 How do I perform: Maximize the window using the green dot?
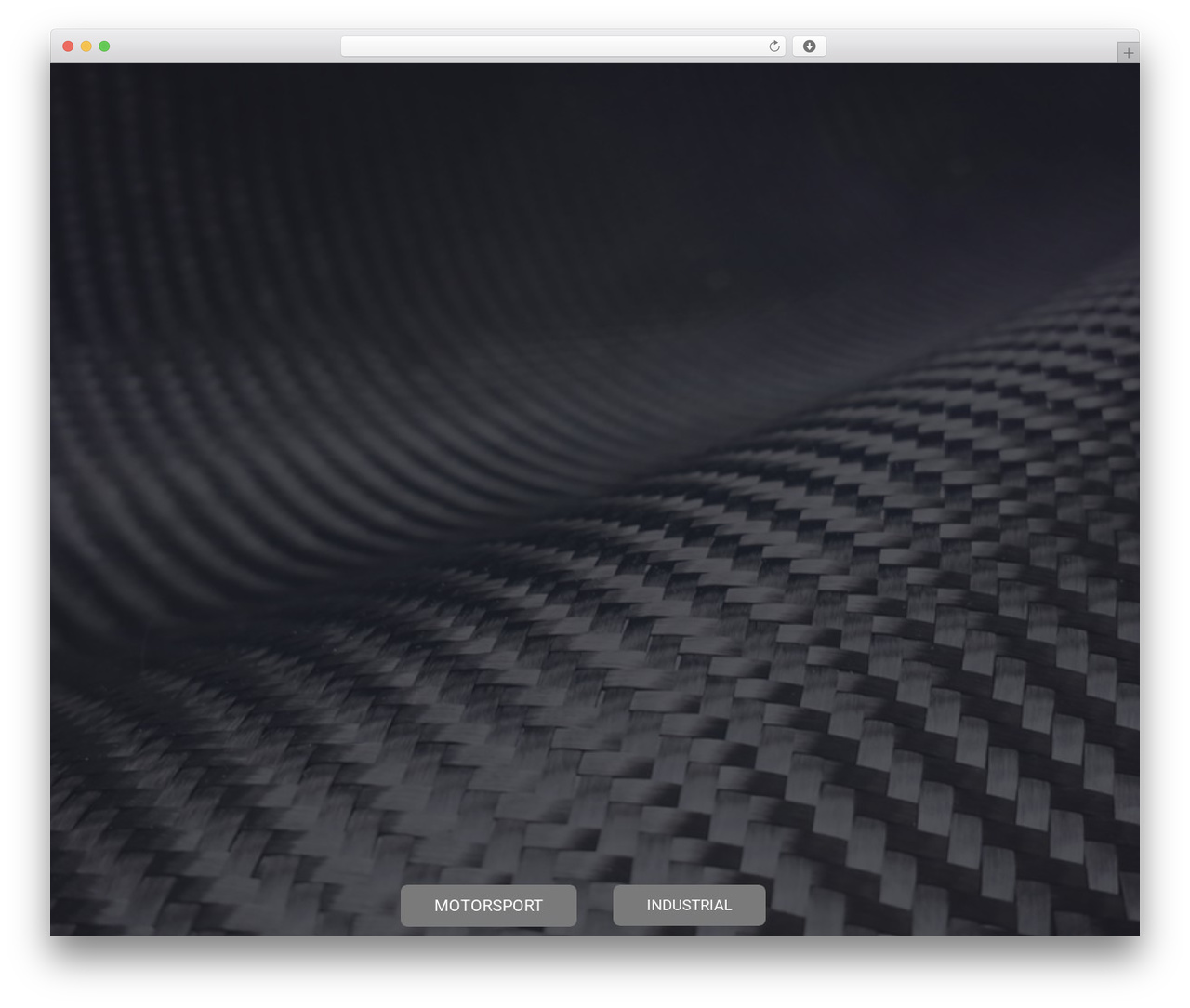tap(104, 46)
